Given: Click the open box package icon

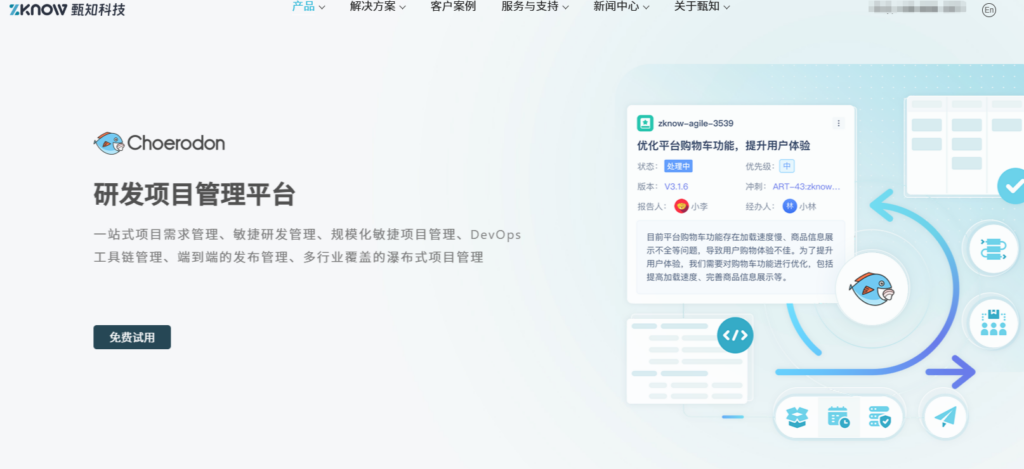Looking at the screenshot, I should (x=797, y=416).
